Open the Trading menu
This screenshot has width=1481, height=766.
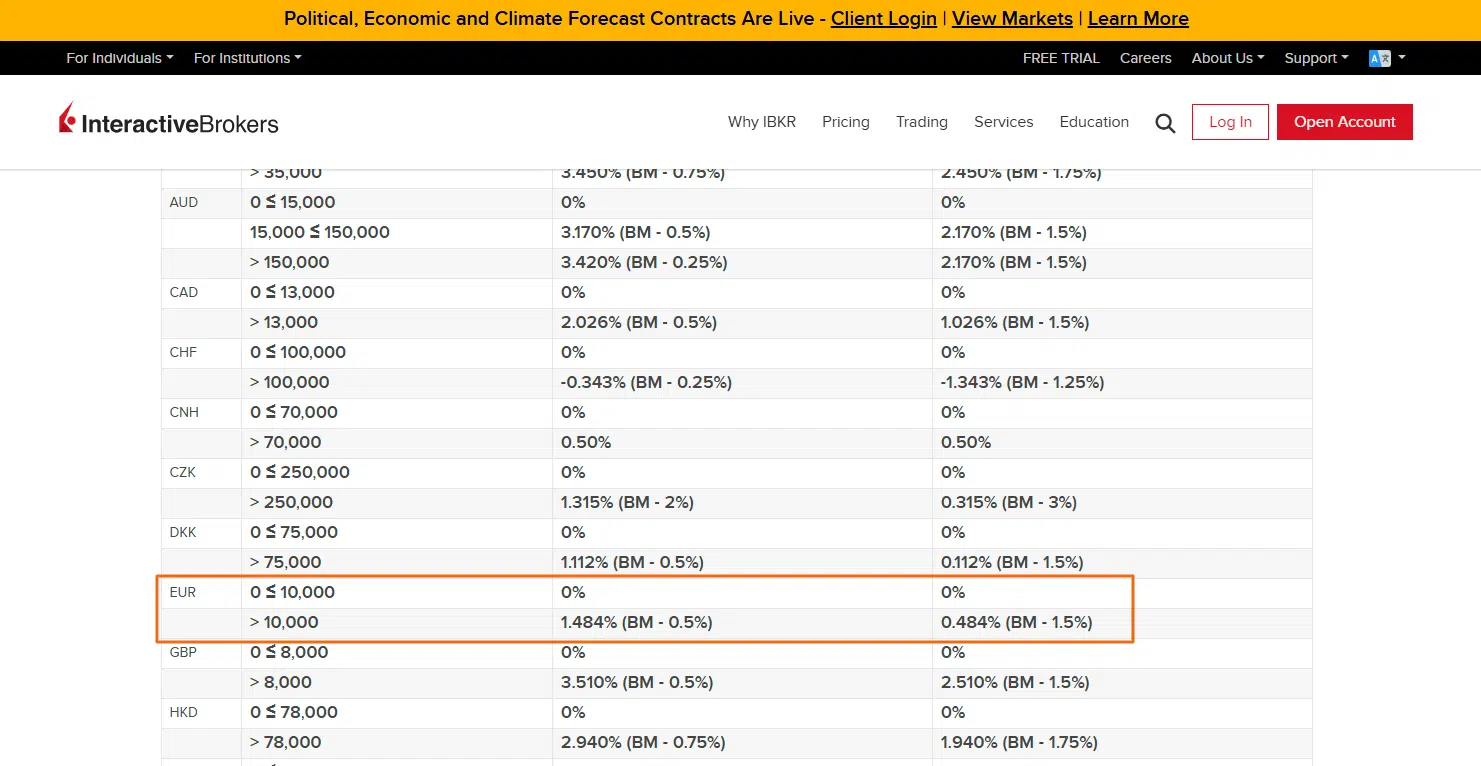coord(921,122)
